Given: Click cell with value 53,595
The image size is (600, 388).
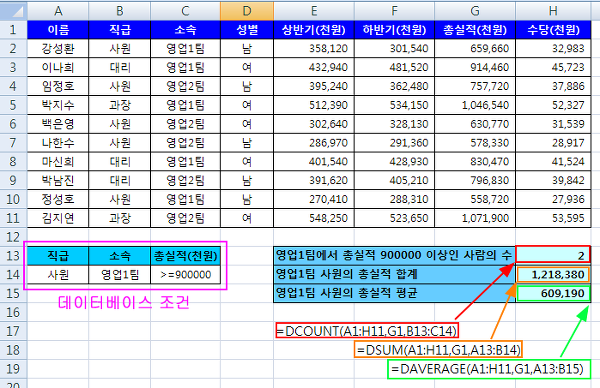Looking at the screenshot, I should (x=553, y=218).
